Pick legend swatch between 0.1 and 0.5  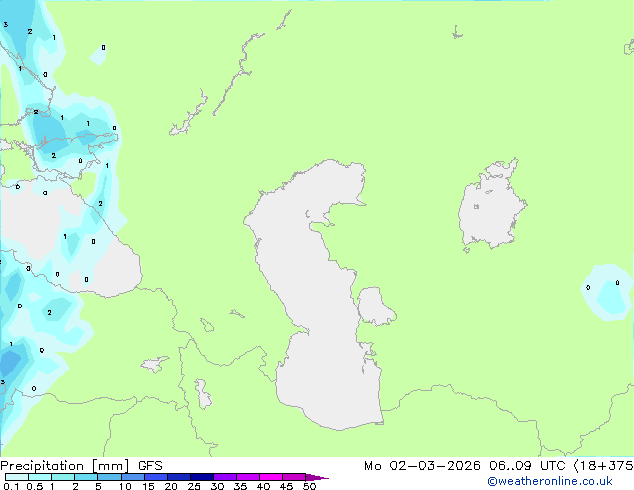click(17, 477)
